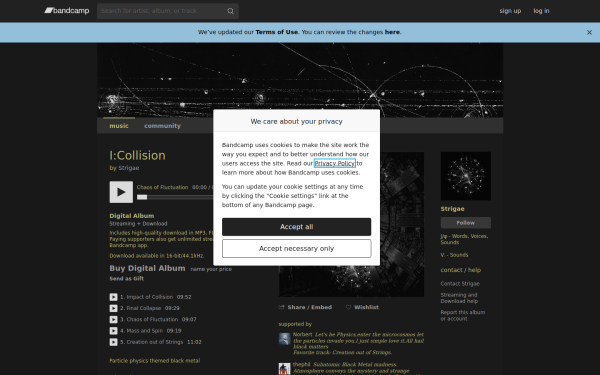Image resolution: width=600 pixels, height=375 pixels.
Task: Open the Mass and Spin track title
Action: click(x=145, y=331)
